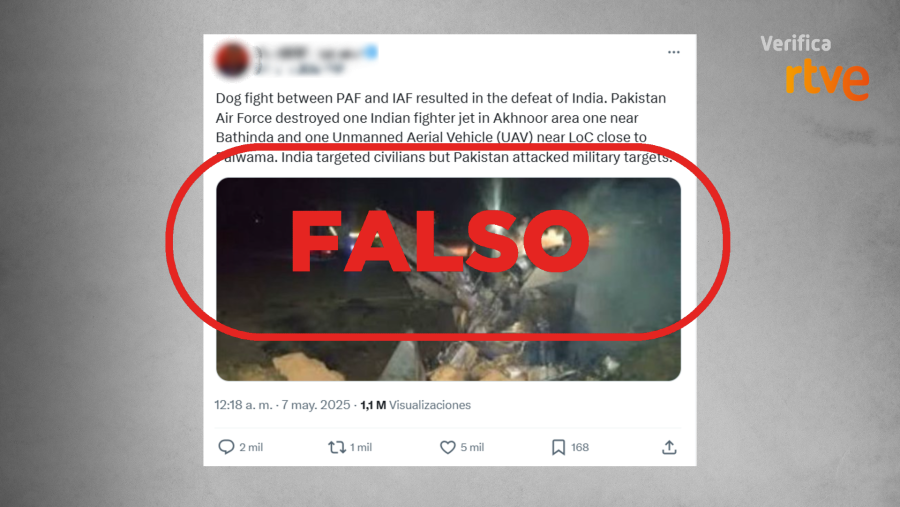Click the 7 may. 2025 date
The width and height of the screenshot is (900, 507).
tap(316, 405)
